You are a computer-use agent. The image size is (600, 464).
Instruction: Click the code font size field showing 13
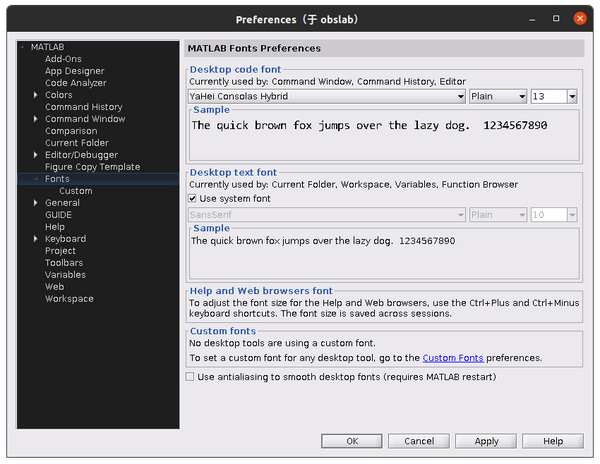[549, 96]
